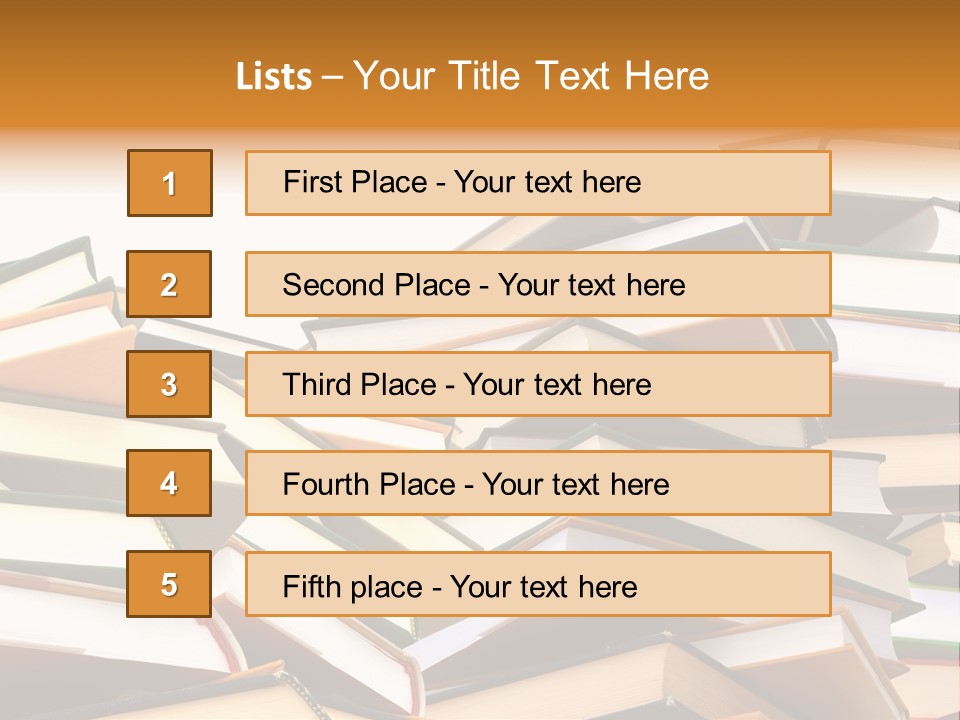Select the number 2 box
This screenshot has width=960, height=720.
pyautogui.click(x=169, y=284)
